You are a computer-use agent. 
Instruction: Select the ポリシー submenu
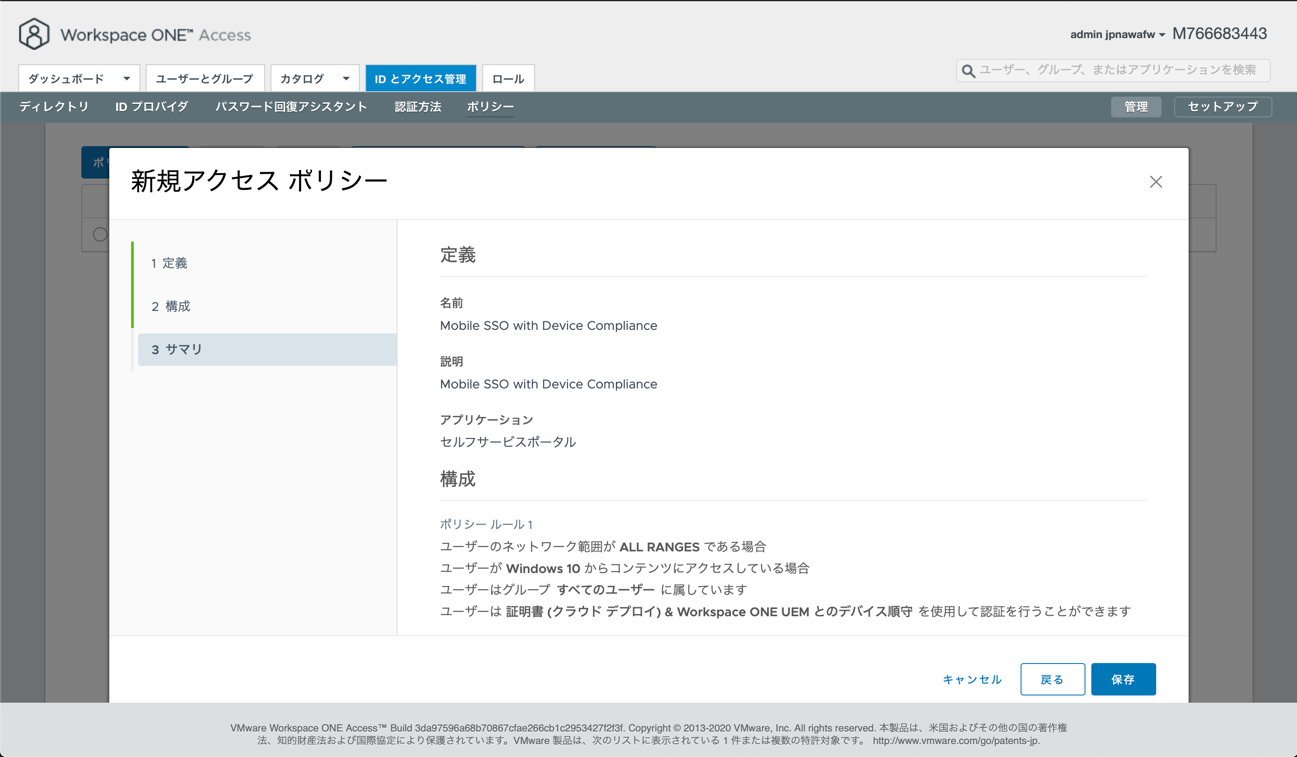click(x=491, y=107)
